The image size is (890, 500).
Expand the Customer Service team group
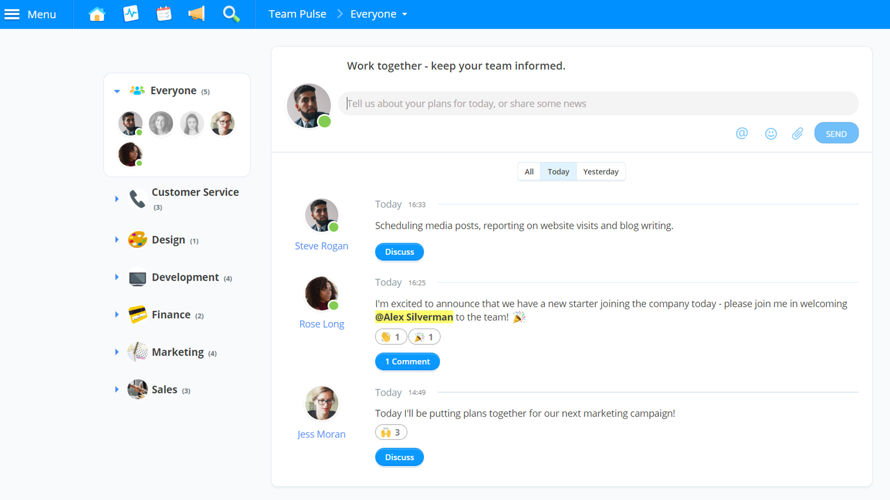click(x=117, y=199)
